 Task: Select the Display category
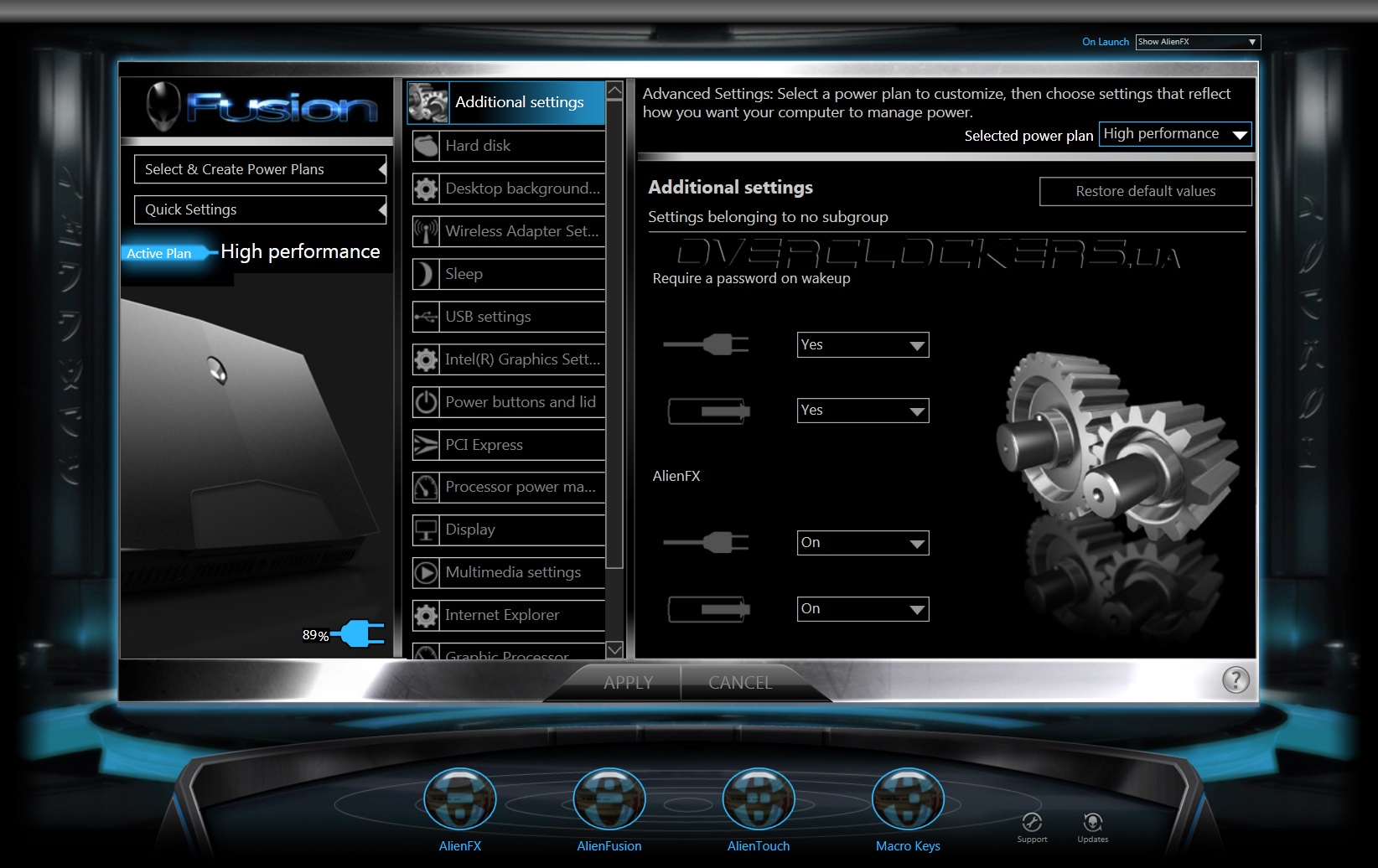(x=509, y=530)
